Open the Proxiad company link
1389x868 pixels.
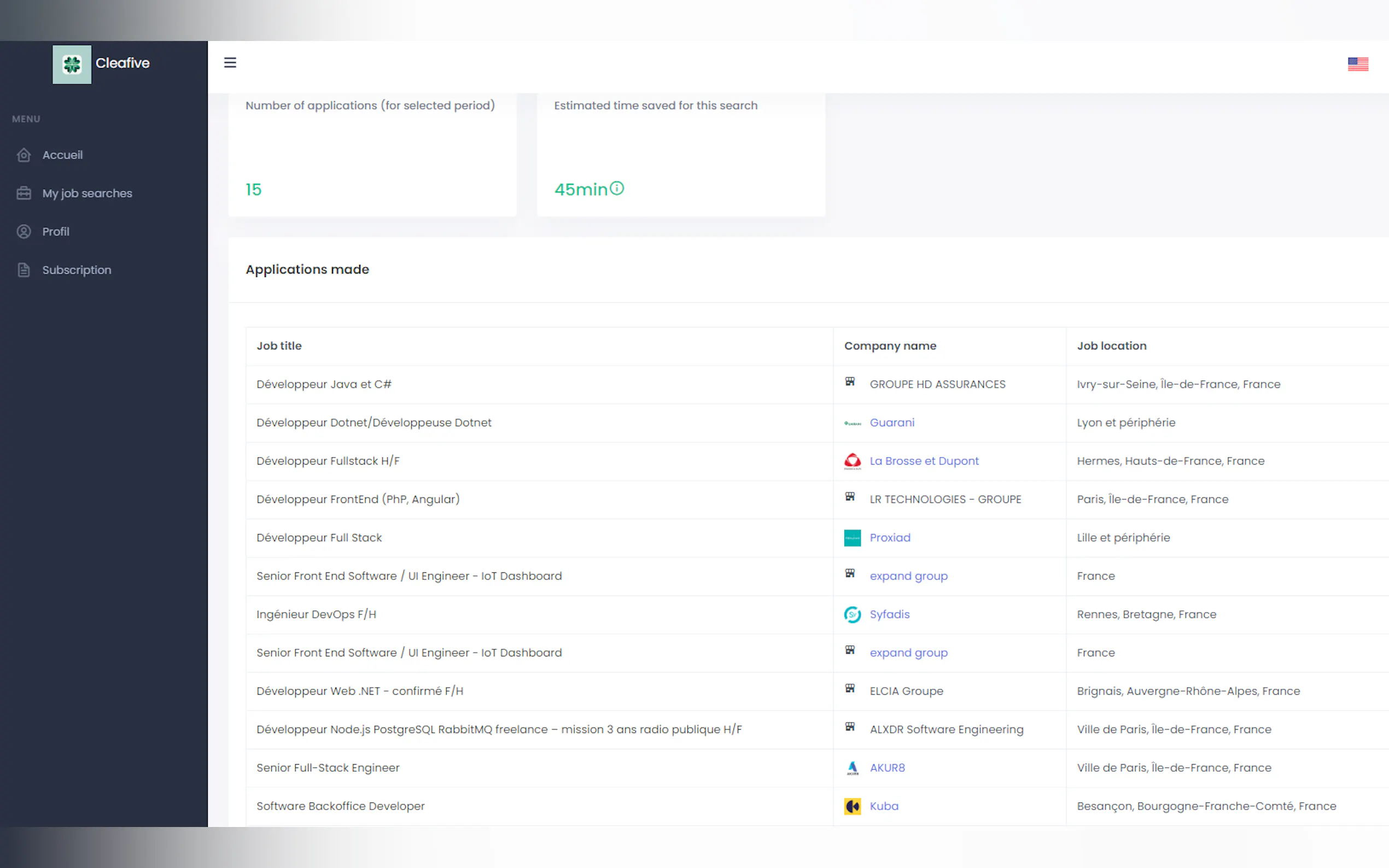(889, 537)
